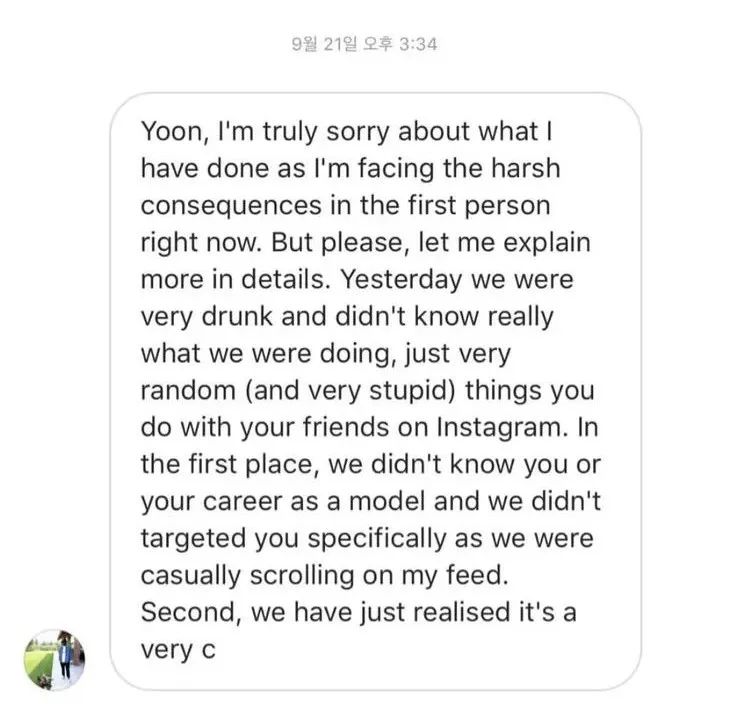Viewport: 730px width, 725px height.
Task: Click the word "career" in the message
Action: tap(237, 502)
